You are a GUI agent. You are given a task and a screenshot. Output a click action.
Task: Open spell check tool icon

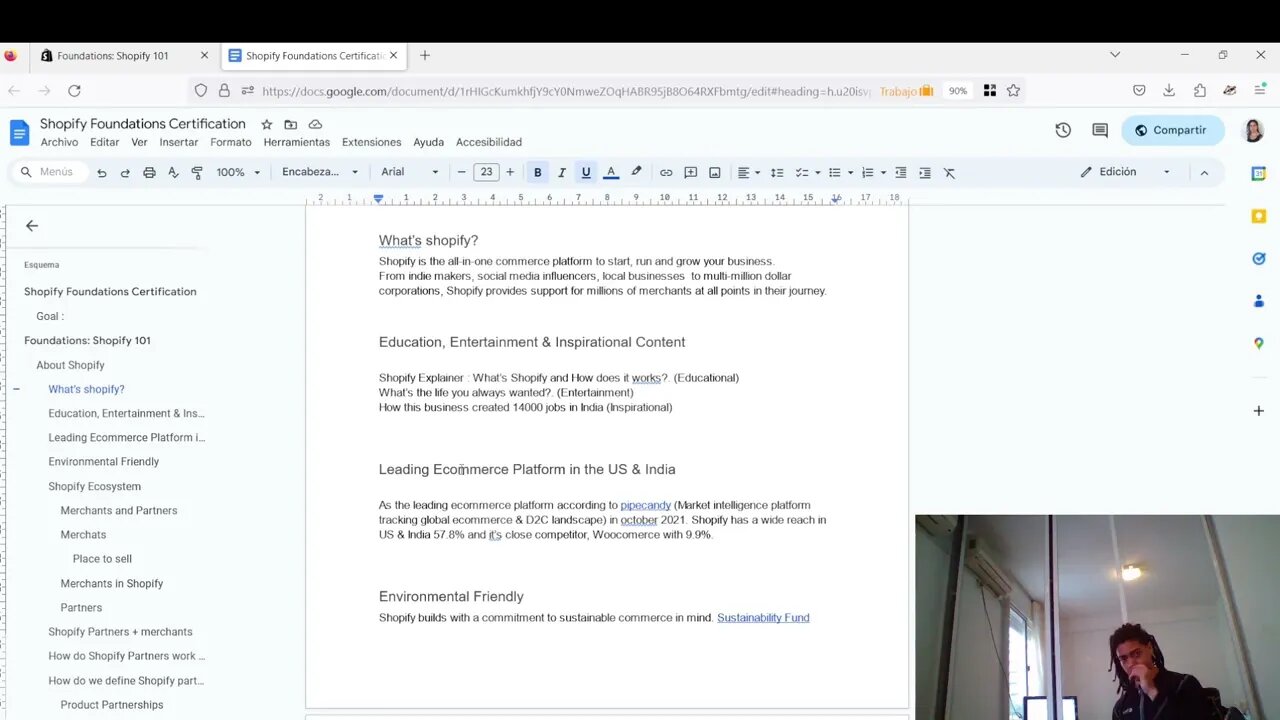pos(173,172)
